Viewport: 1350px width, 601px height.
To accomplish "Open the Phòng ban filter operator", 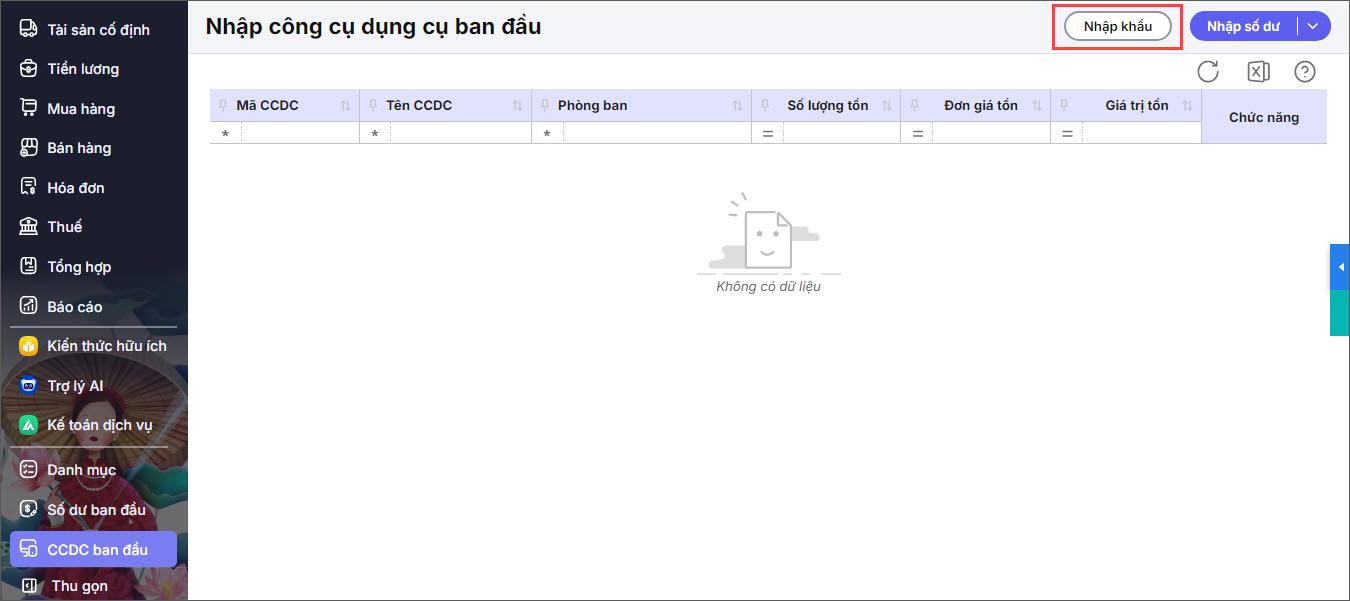I will pos(547,133).
